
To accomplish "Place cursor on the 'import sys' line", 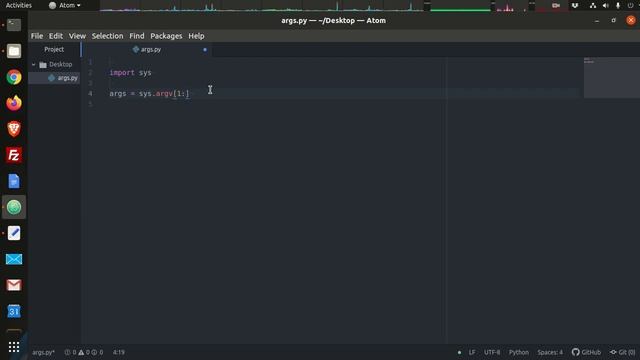I will (x=130, y=73).
